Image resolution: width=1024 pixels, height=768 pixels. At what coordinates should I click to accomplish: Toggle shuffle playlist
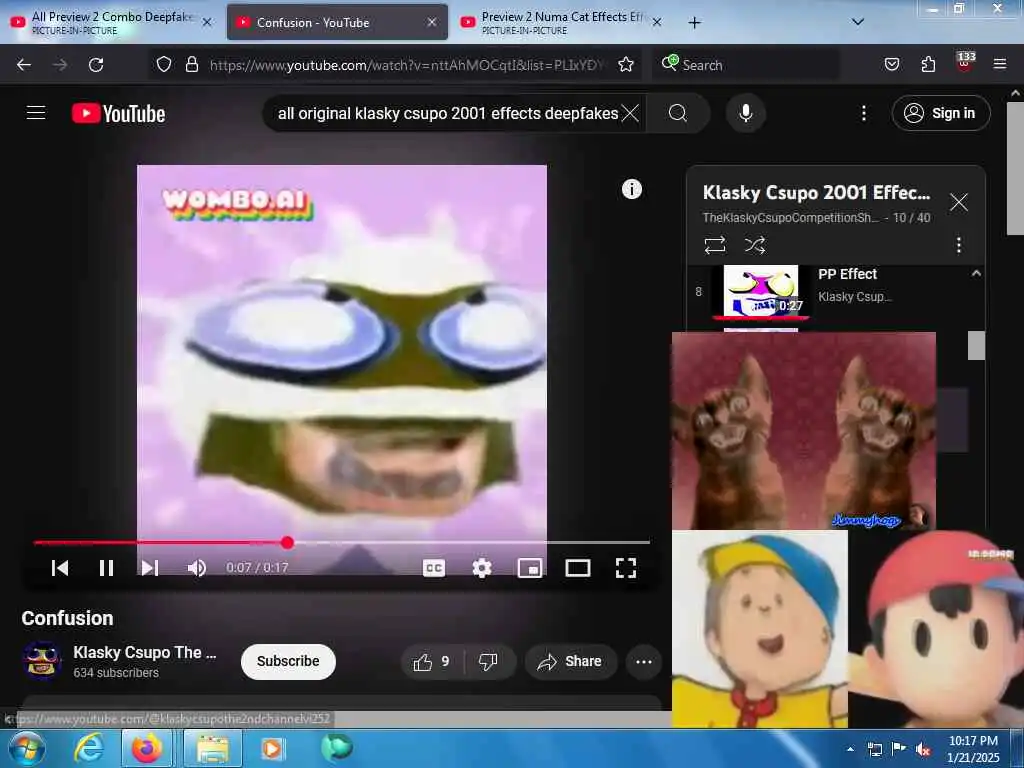pyautogui.click(x=754, y=245)
